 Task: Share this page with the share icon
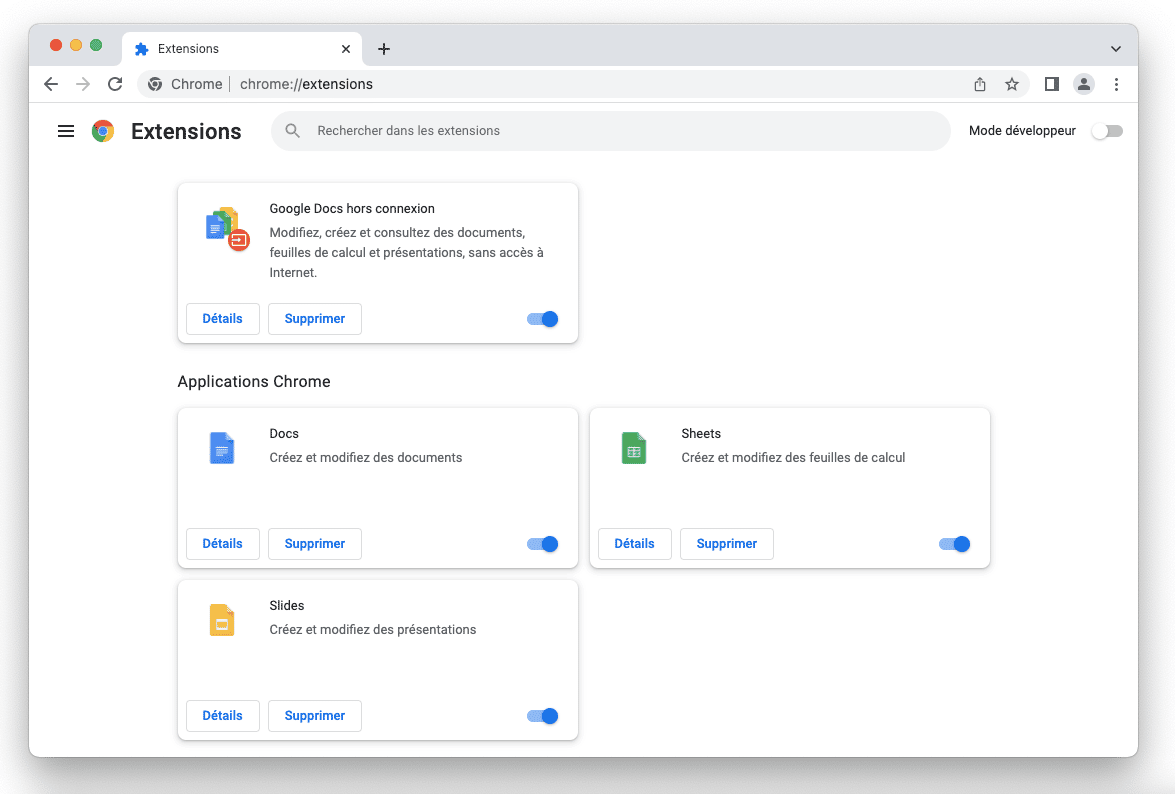[x=979, y=84]
